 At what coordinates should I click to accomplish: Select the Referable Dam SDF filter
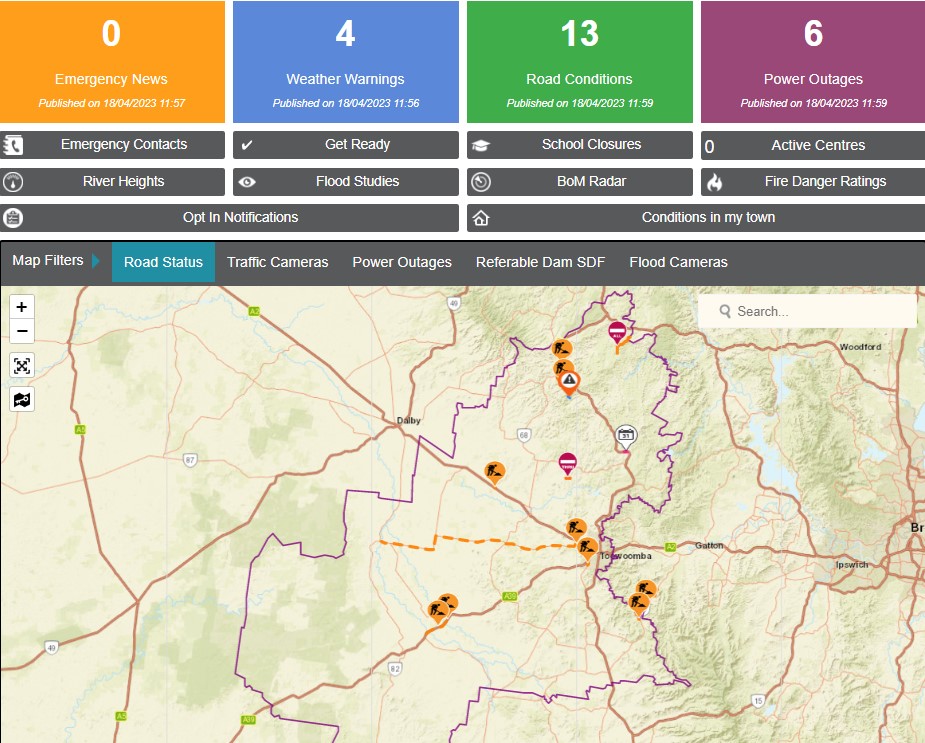(540, 262)
